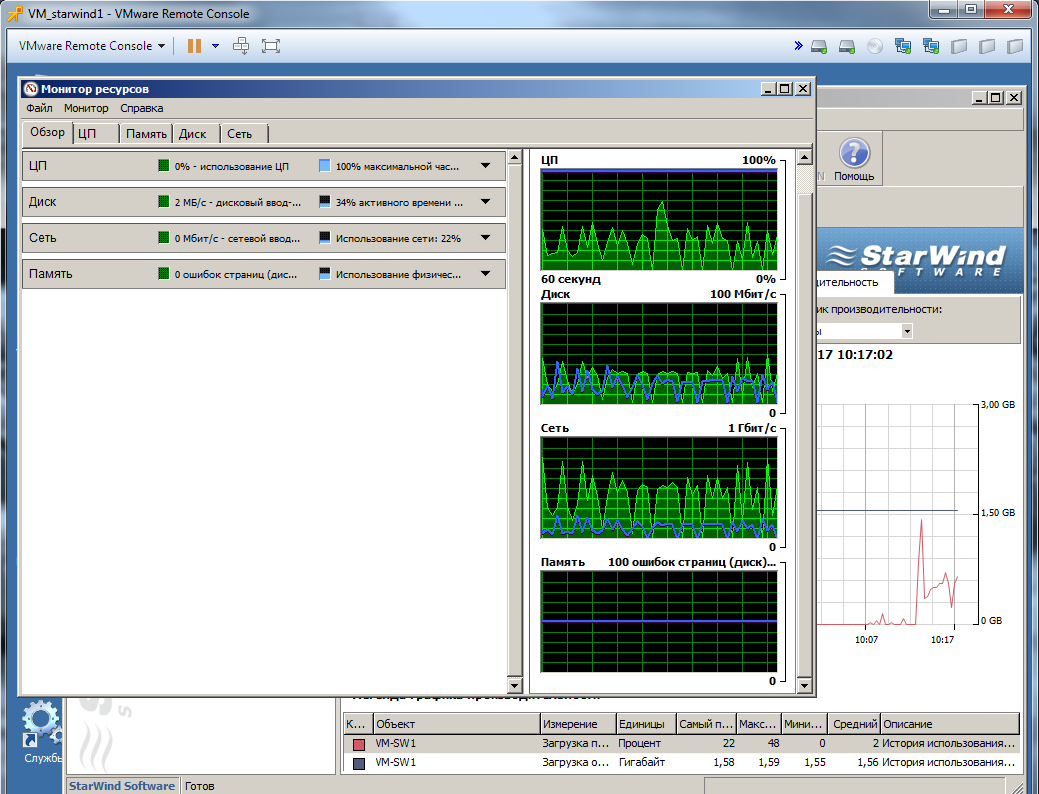This screenshot has width=1039, height=794.
Task: Expand the ЦП section in overview
Action: pyautogui.click(x=486, y=166)
